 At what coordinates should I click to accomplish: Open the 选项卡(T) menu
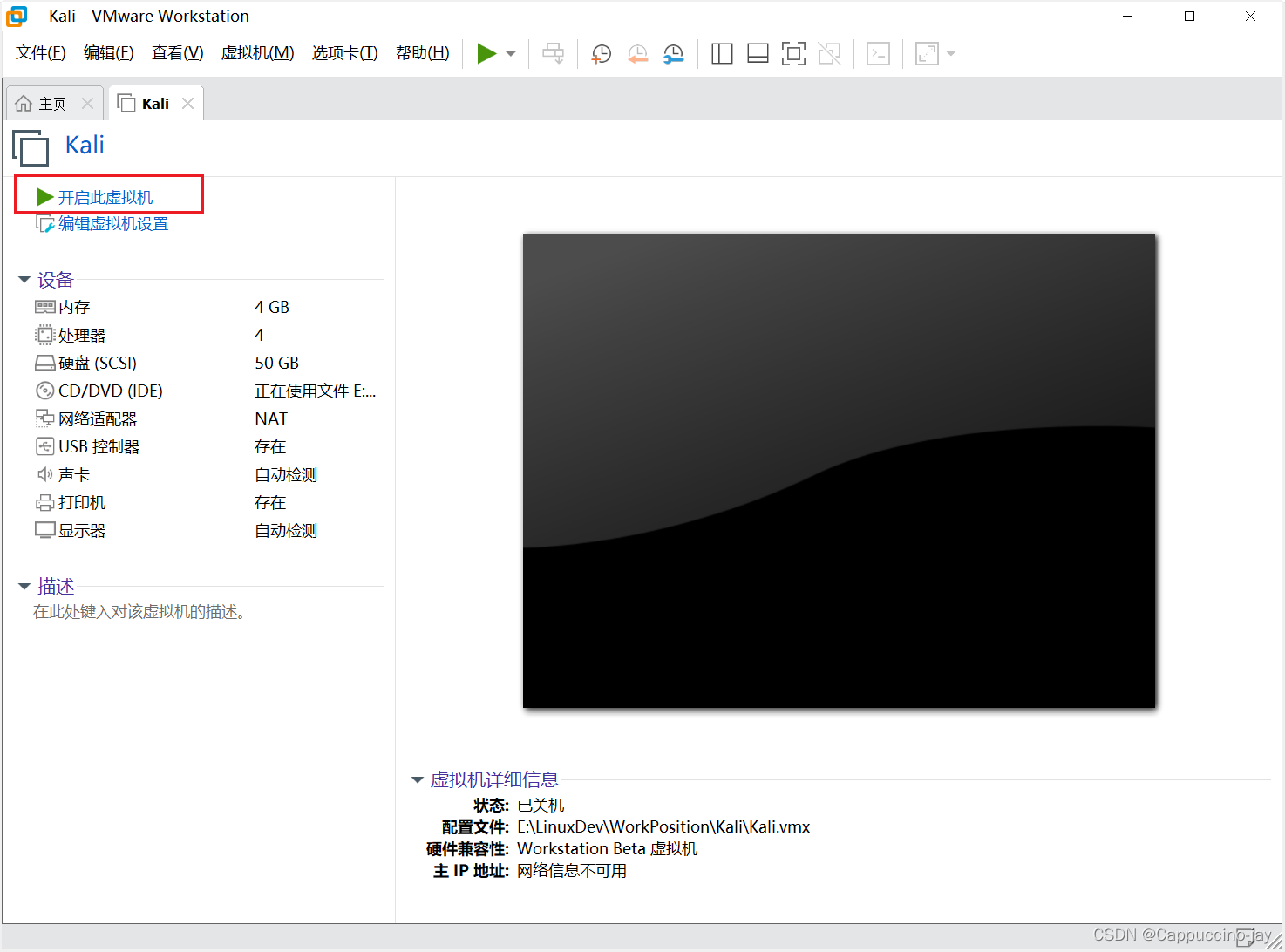pos(345,53)
